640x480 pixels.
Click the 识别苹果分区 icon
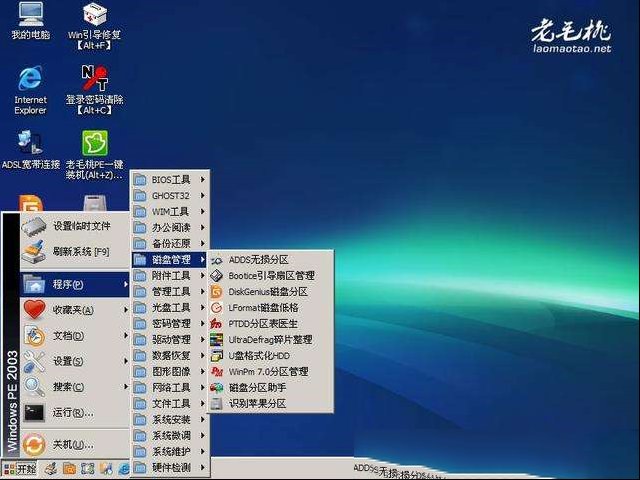click(x=216, y=404)
